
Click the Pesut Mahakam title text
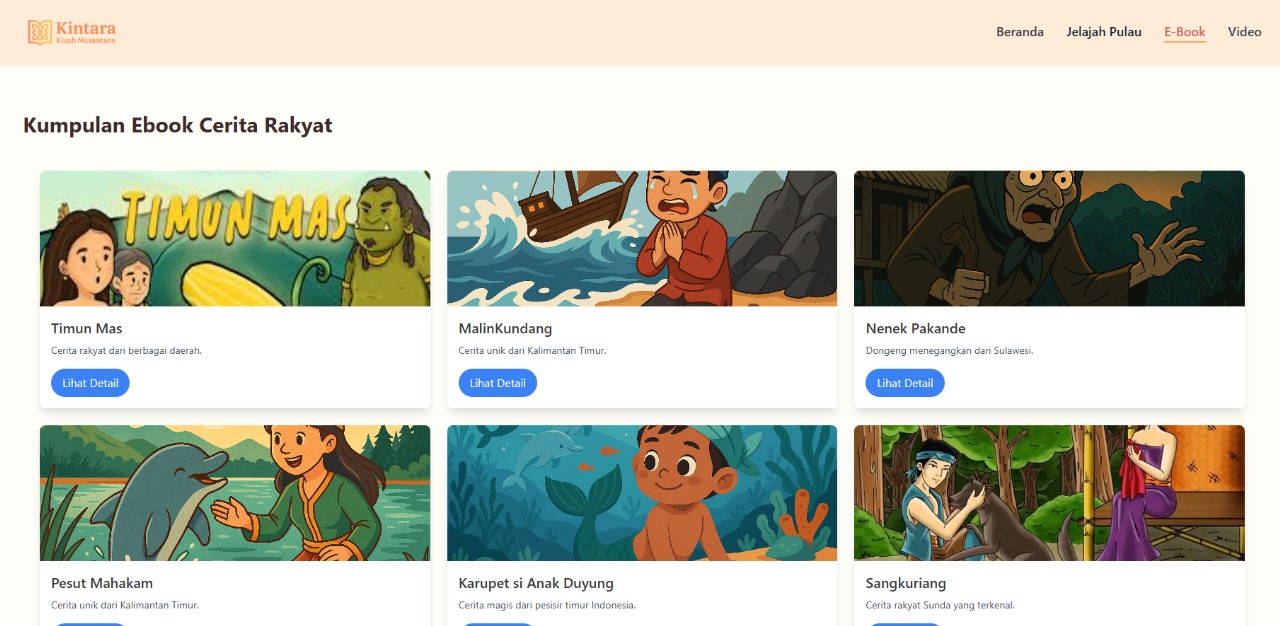(x=102, y=583)
